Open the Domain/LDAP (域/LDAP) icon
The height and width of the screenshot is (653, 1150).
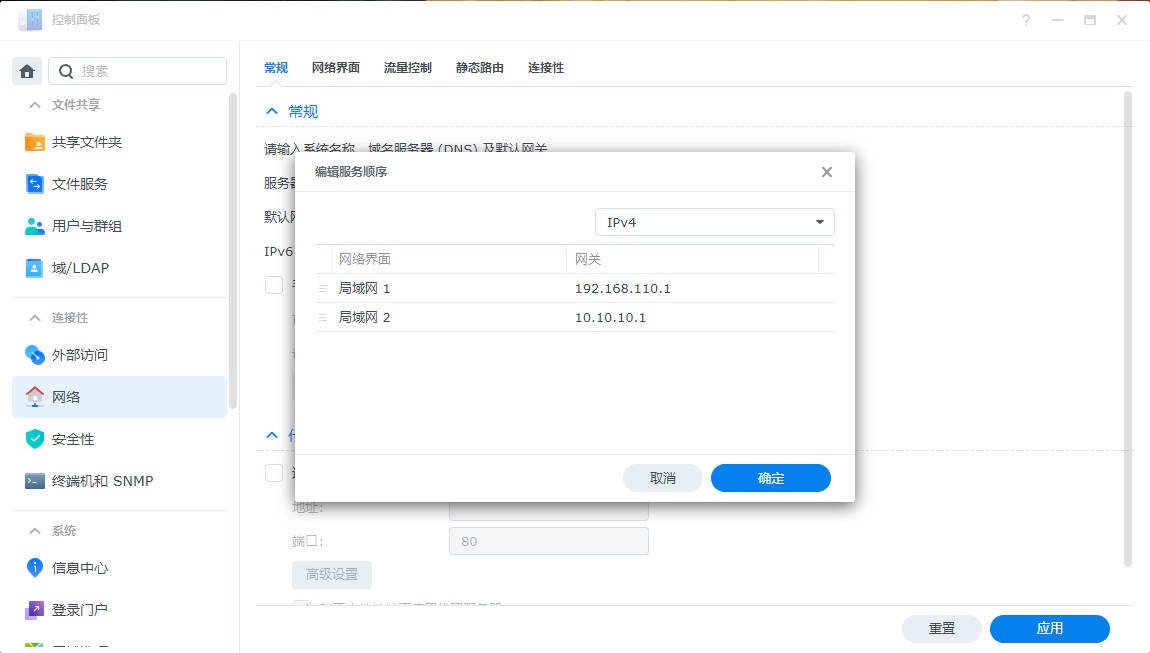35,268
